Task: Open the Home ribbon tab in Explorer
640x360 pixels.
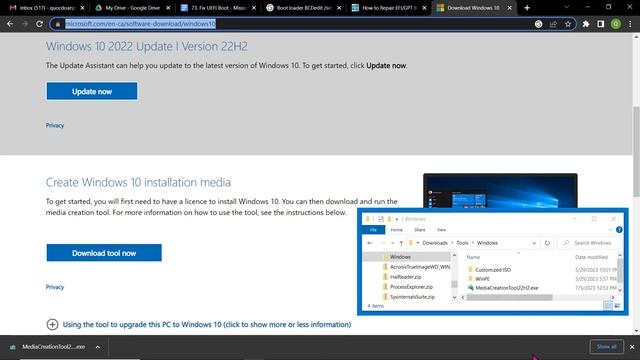Action: point(396,230)
